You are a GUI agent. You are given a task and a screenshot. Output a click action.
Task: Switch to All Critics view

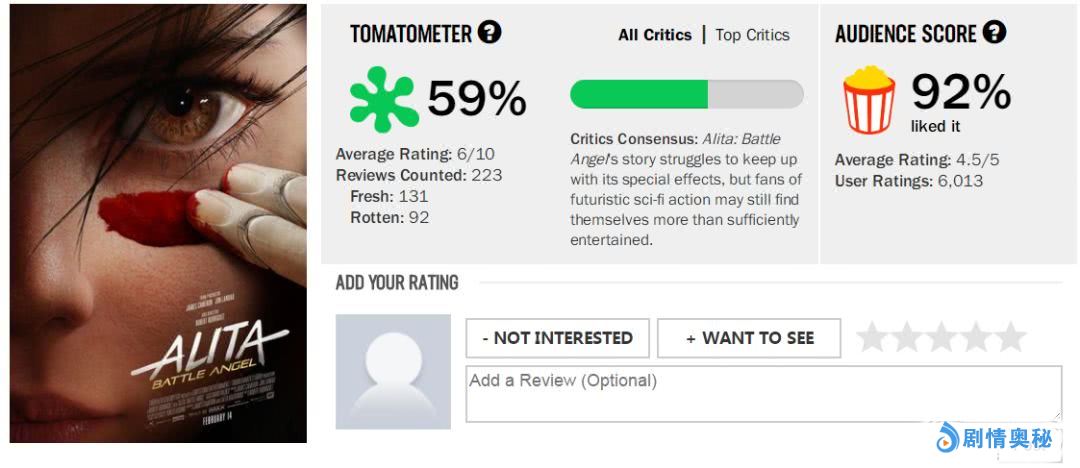655,35
